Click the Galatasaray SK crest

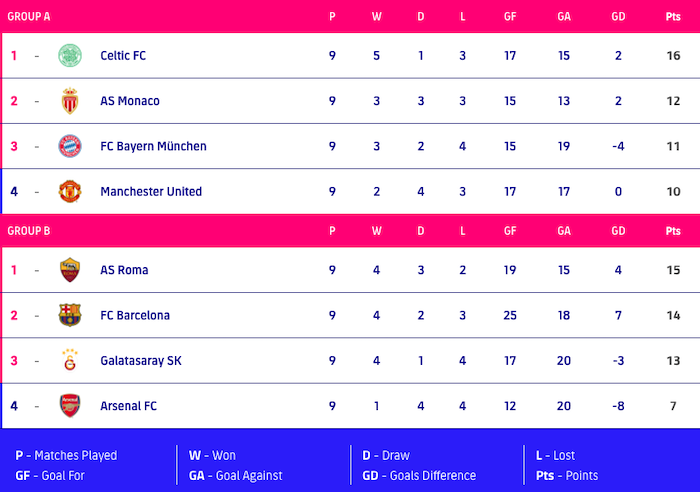(70, 360)
